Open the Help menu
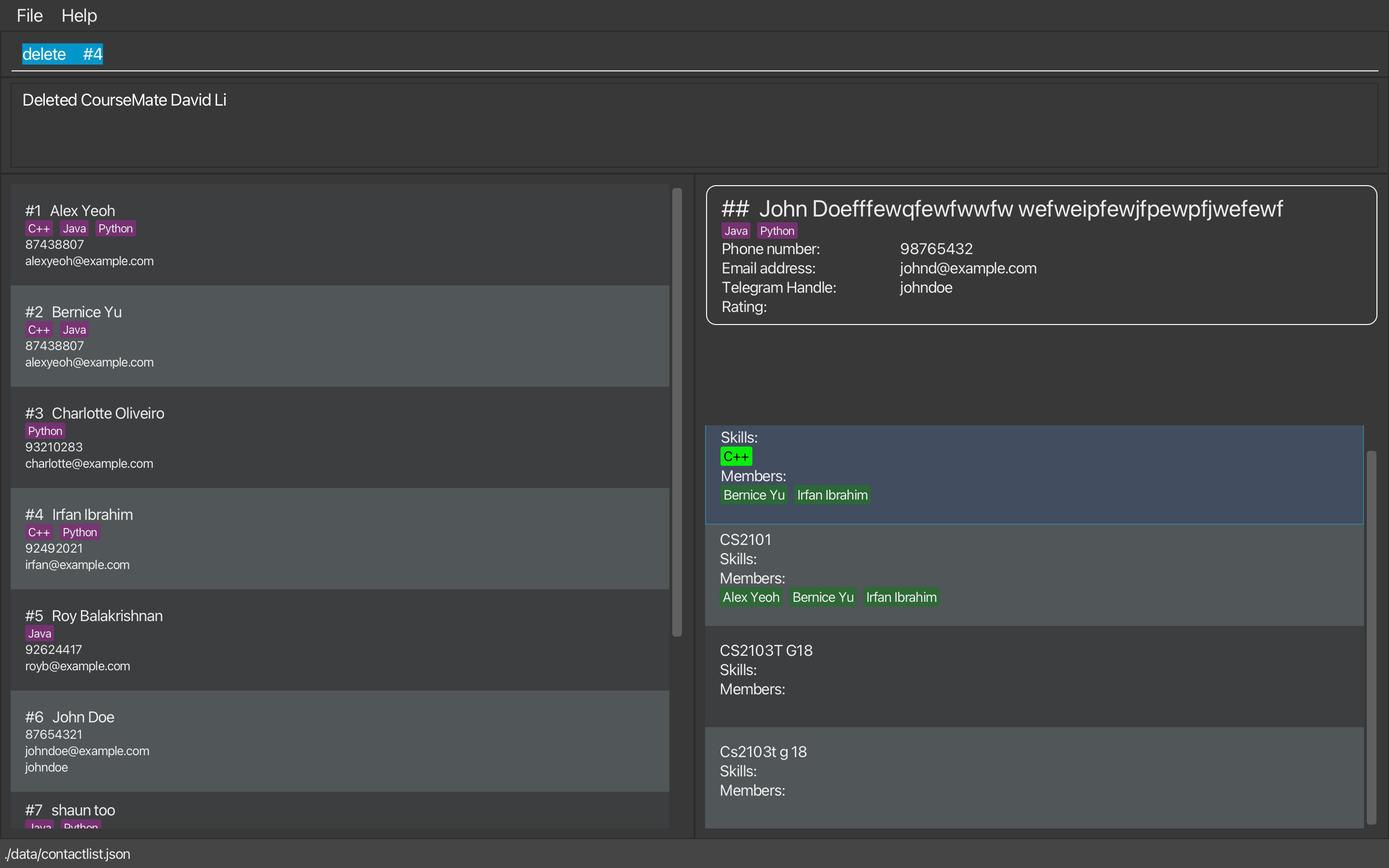The width and height of the screenshot is (1389, 868). click(x=79, y=15)
